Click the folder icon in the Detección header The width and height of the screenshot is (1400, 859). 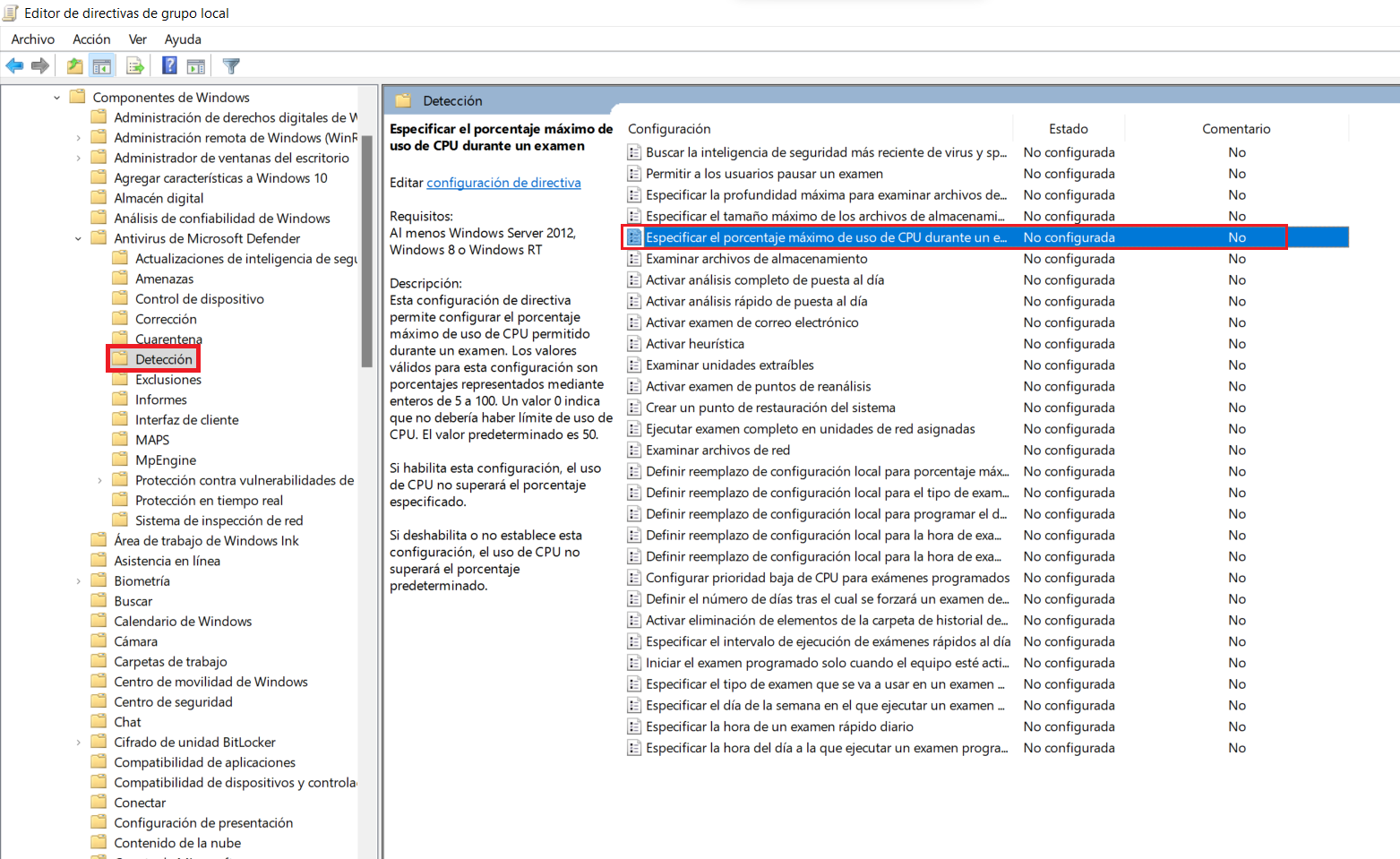(x=403, y=100)
